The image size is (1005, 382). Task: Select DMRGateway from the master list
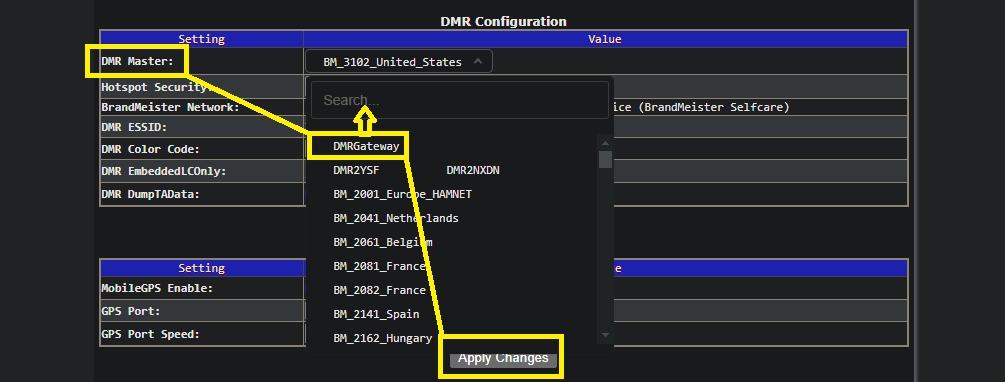coord(366,146)
